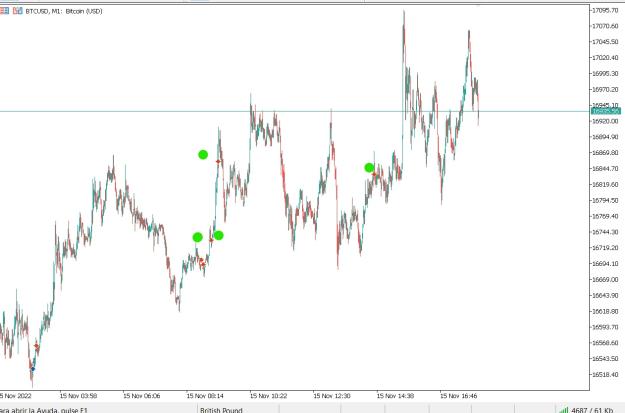The height and width of the screenshot is (413, 625).
Task: Click the '15 Nov 16:46' time label
Action: pos(458,396)
